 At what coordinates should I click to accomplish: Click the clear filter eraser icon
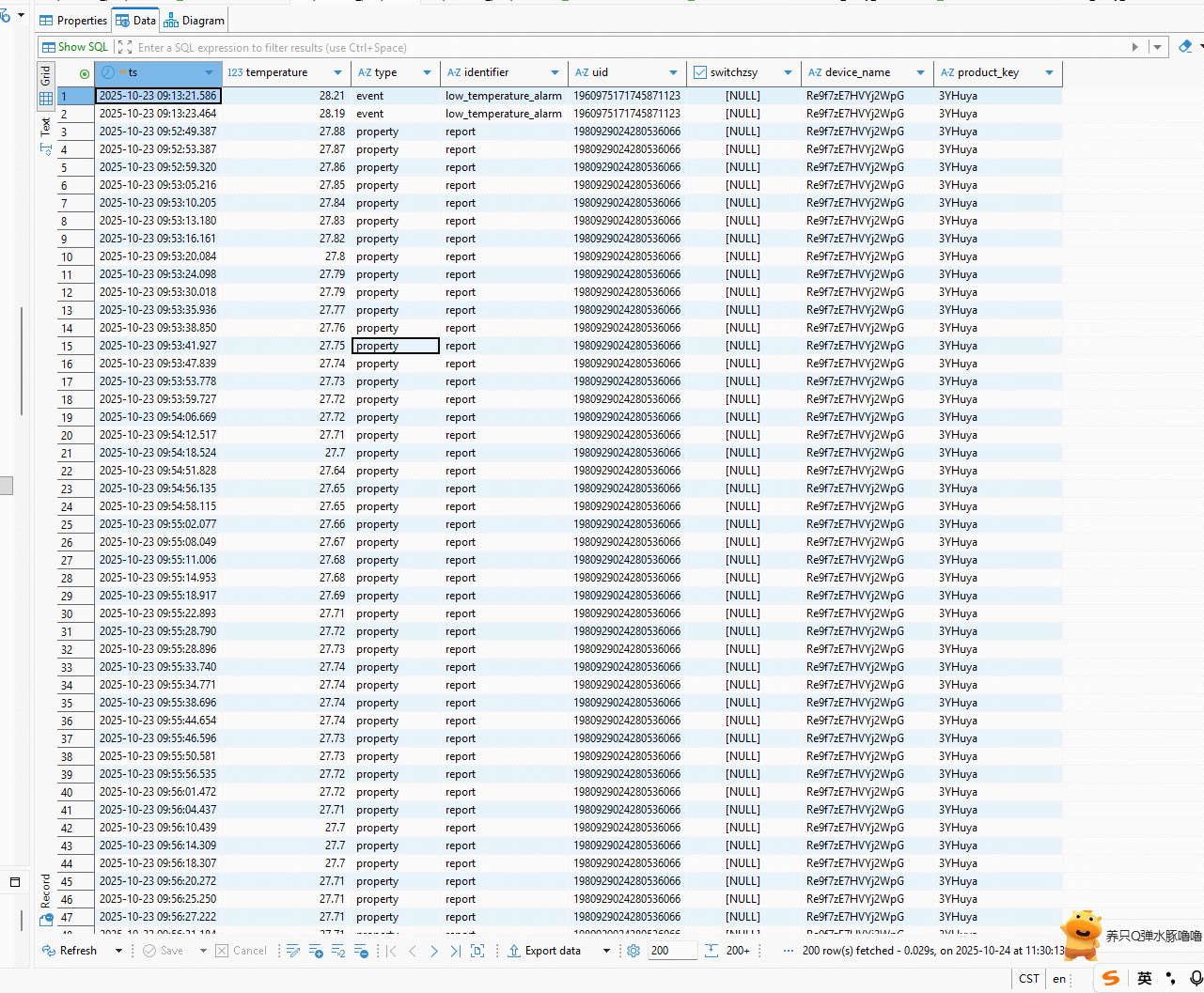(1184, 46)
